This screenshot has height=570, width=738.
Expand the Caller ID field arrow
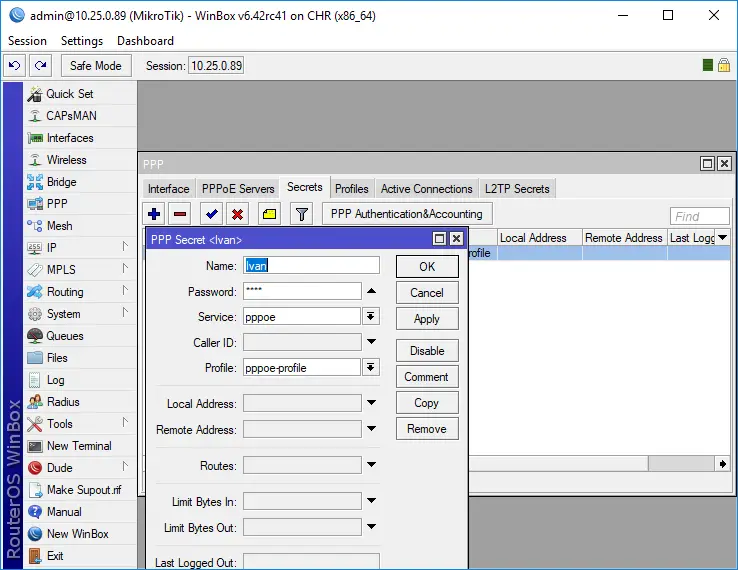point(371,342)
